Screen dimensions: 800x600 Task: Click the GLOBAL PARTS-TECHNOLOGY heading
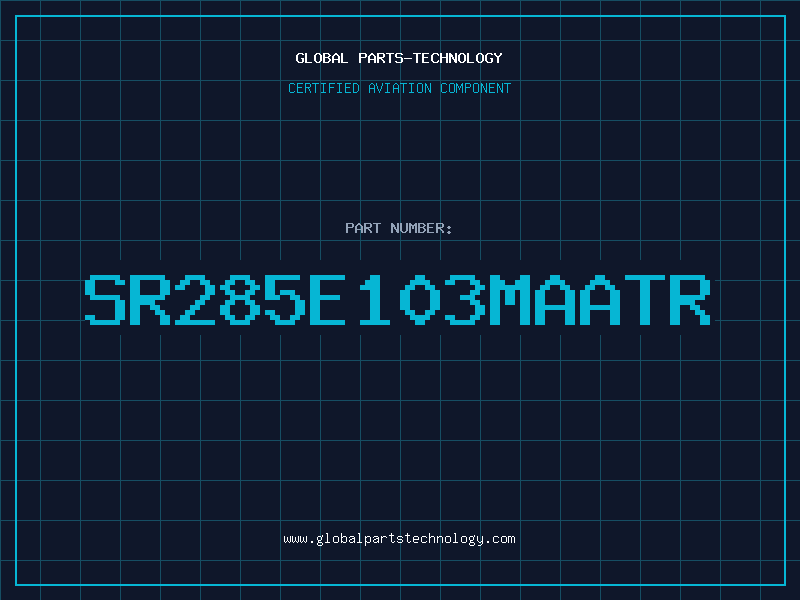[x=399, y=58]
